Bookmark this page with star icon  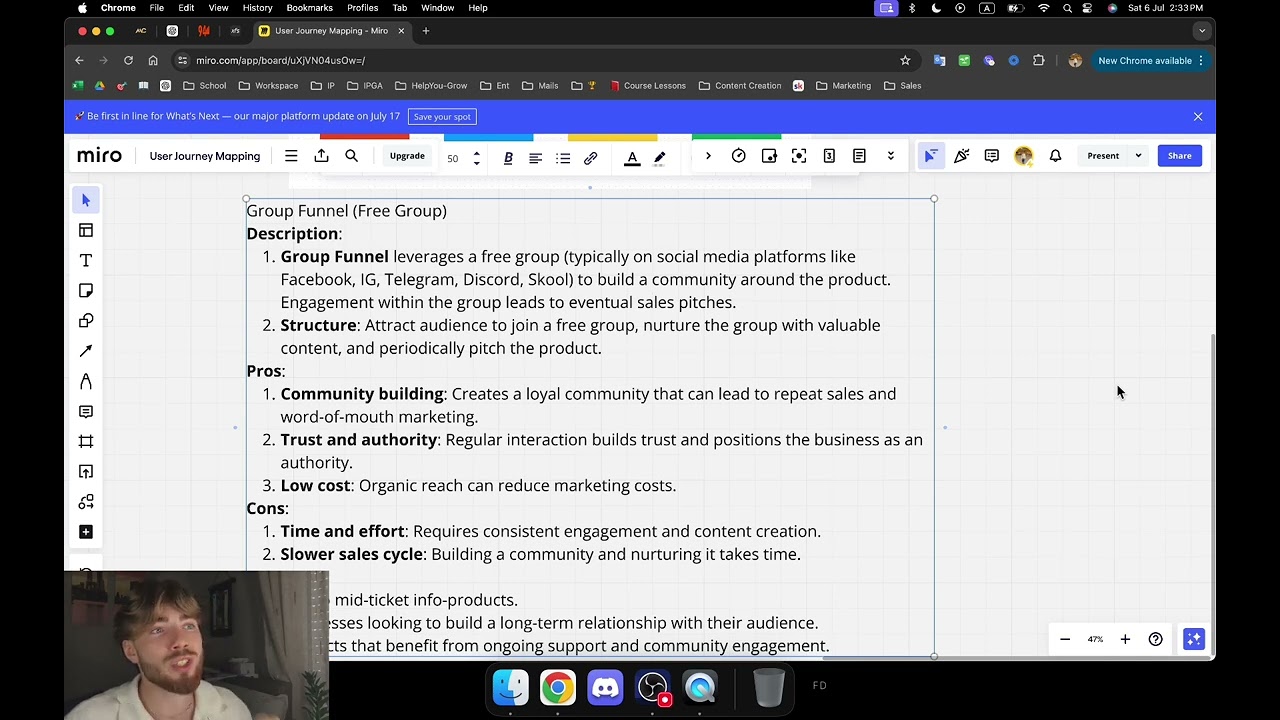point(905,61)
